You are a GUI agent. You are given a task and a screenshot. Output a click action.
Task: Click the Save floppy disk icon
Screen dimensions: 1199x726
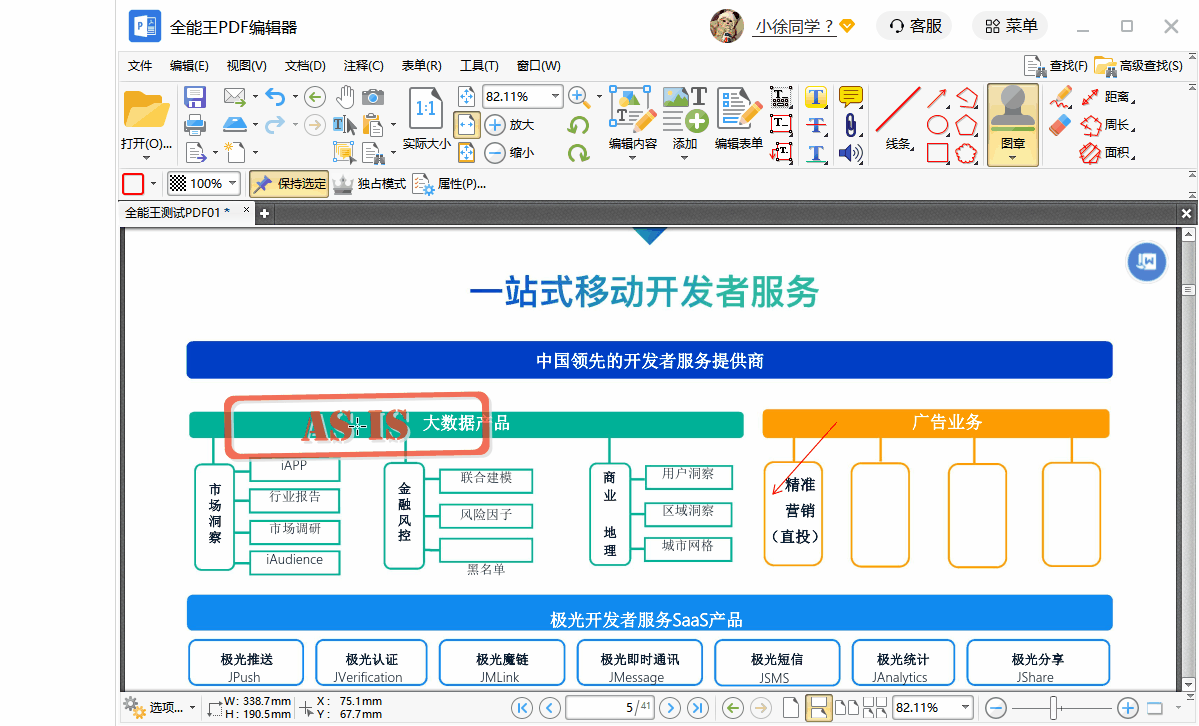(x=195, y=97)
